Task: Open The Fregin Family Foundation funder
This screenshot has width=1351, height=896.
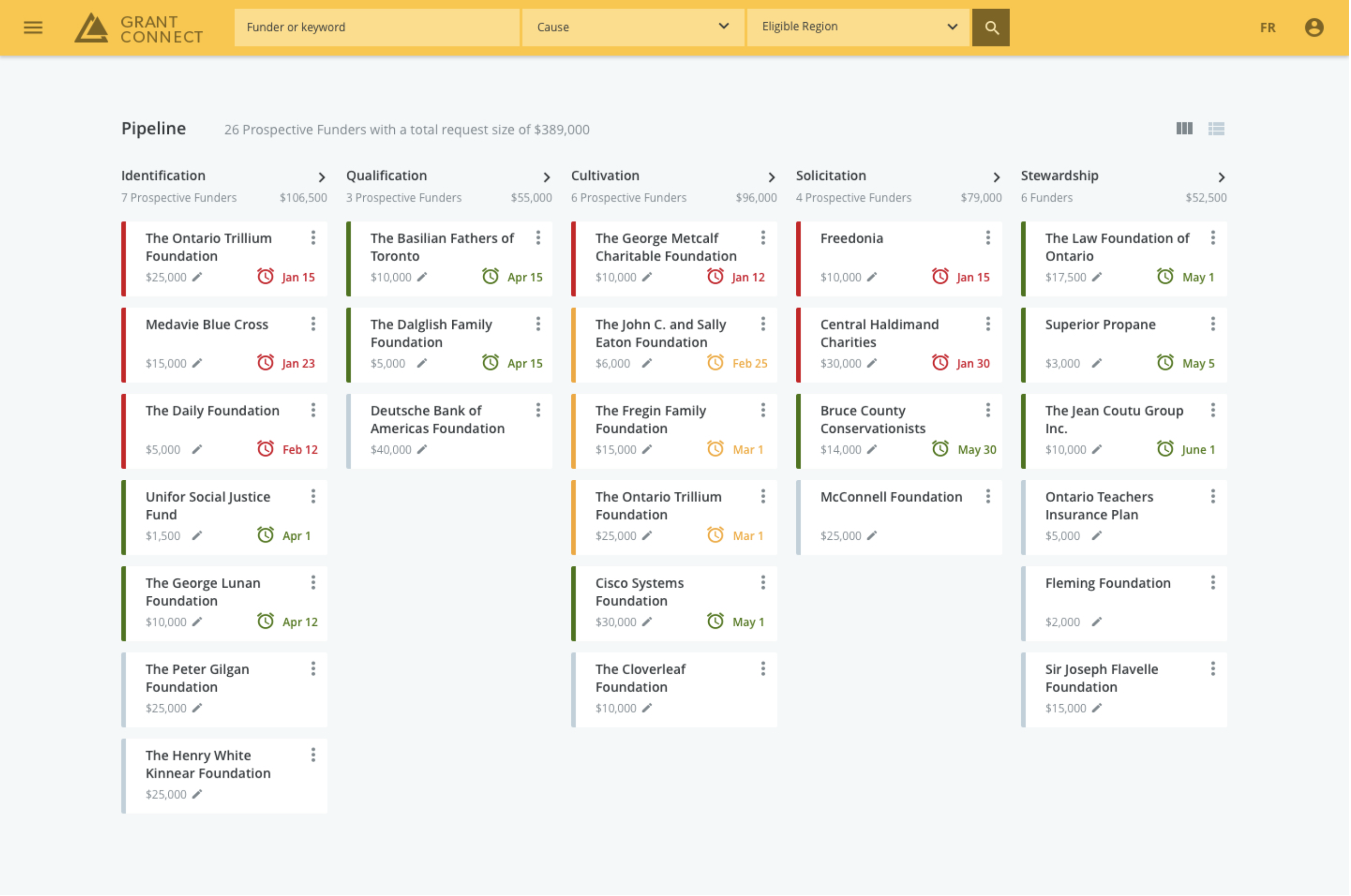Action: [x=651, y=419]
